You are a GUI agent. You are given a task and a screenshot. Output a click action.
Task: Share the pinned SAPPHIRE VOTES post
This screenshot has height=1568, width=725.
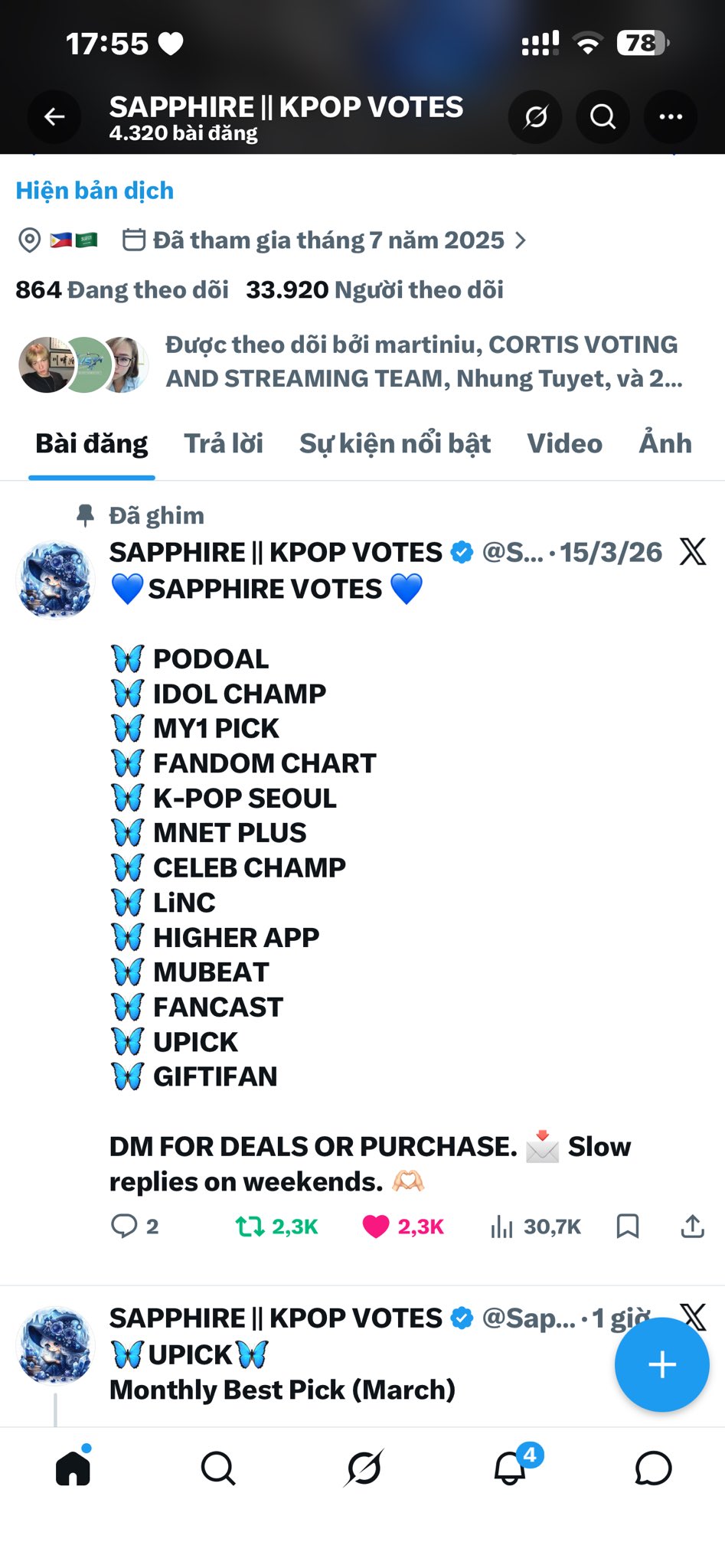coord(692,1227)
